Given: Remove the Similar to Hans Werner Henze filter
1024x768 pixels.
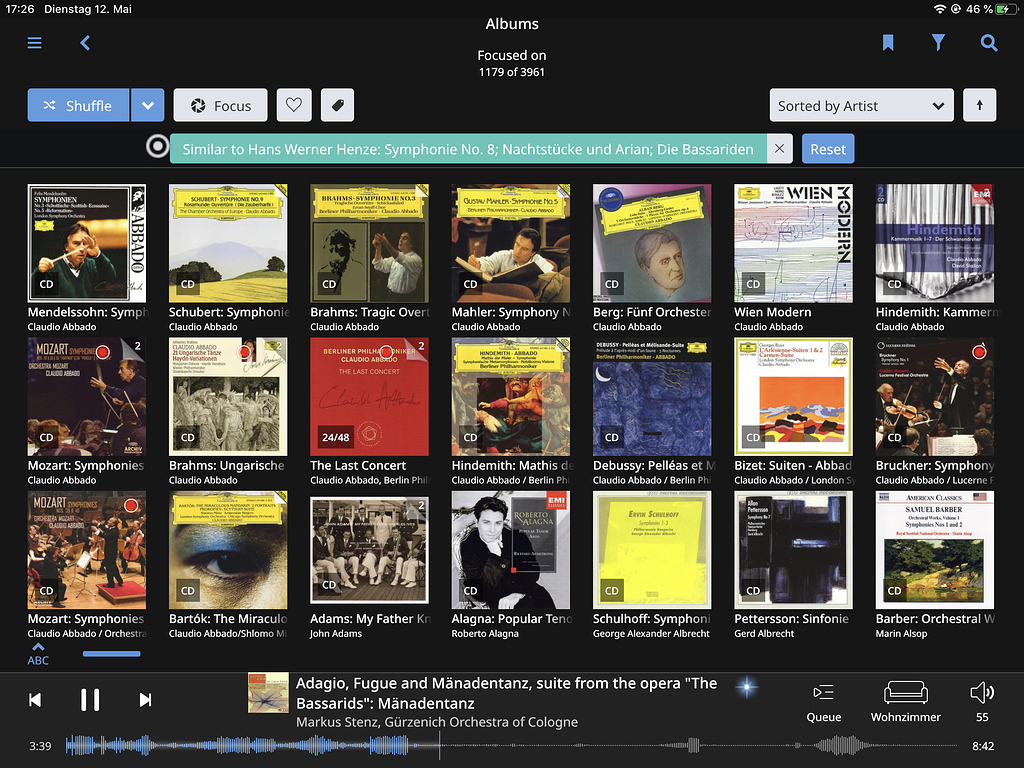Looking at the screenshot, I should (779, 149).
